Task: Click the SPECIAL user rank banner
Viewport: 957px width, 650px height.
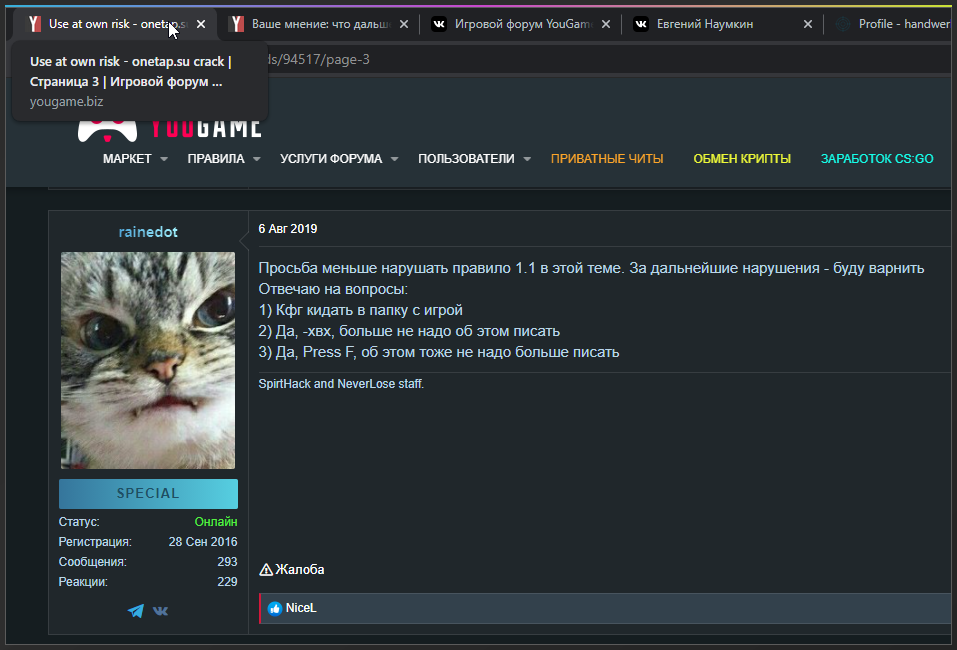Action: tap(148, 494)
